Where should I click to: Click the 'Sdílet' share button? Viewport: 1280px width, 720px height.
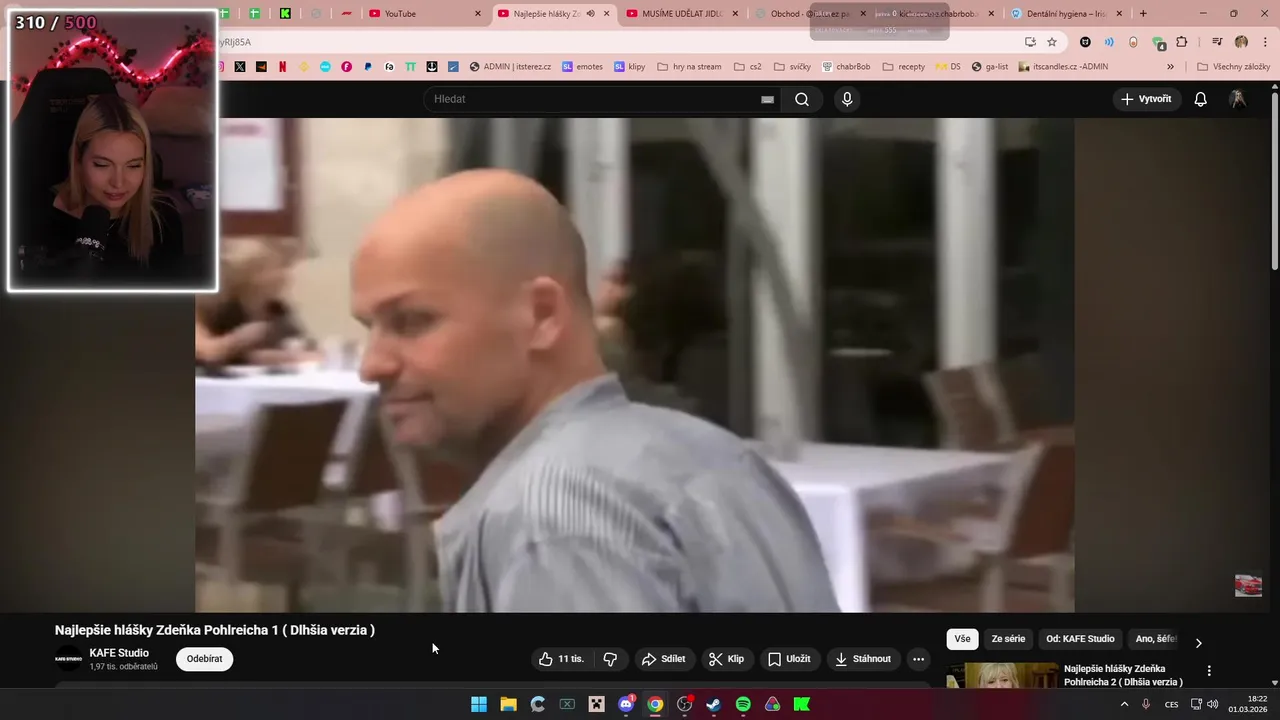pos(663,659)
